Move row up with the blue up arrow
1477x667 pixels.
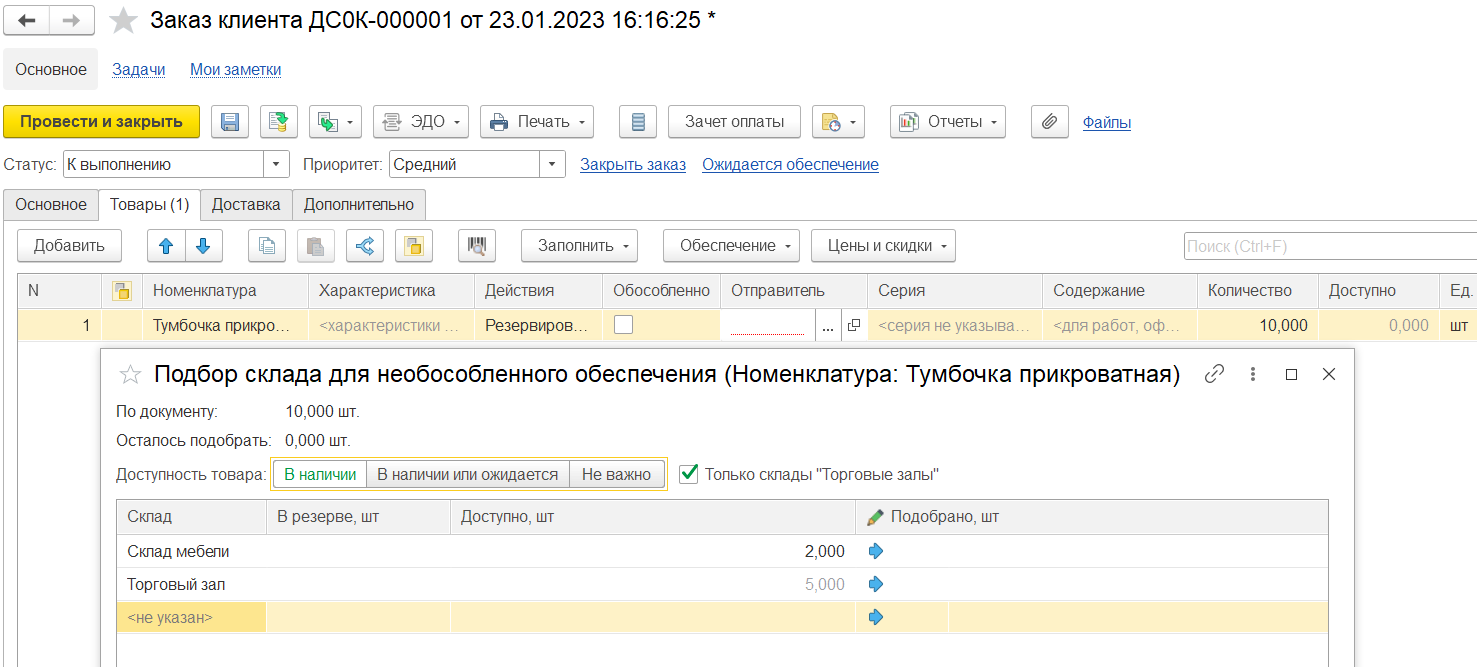tap(166, 246)
